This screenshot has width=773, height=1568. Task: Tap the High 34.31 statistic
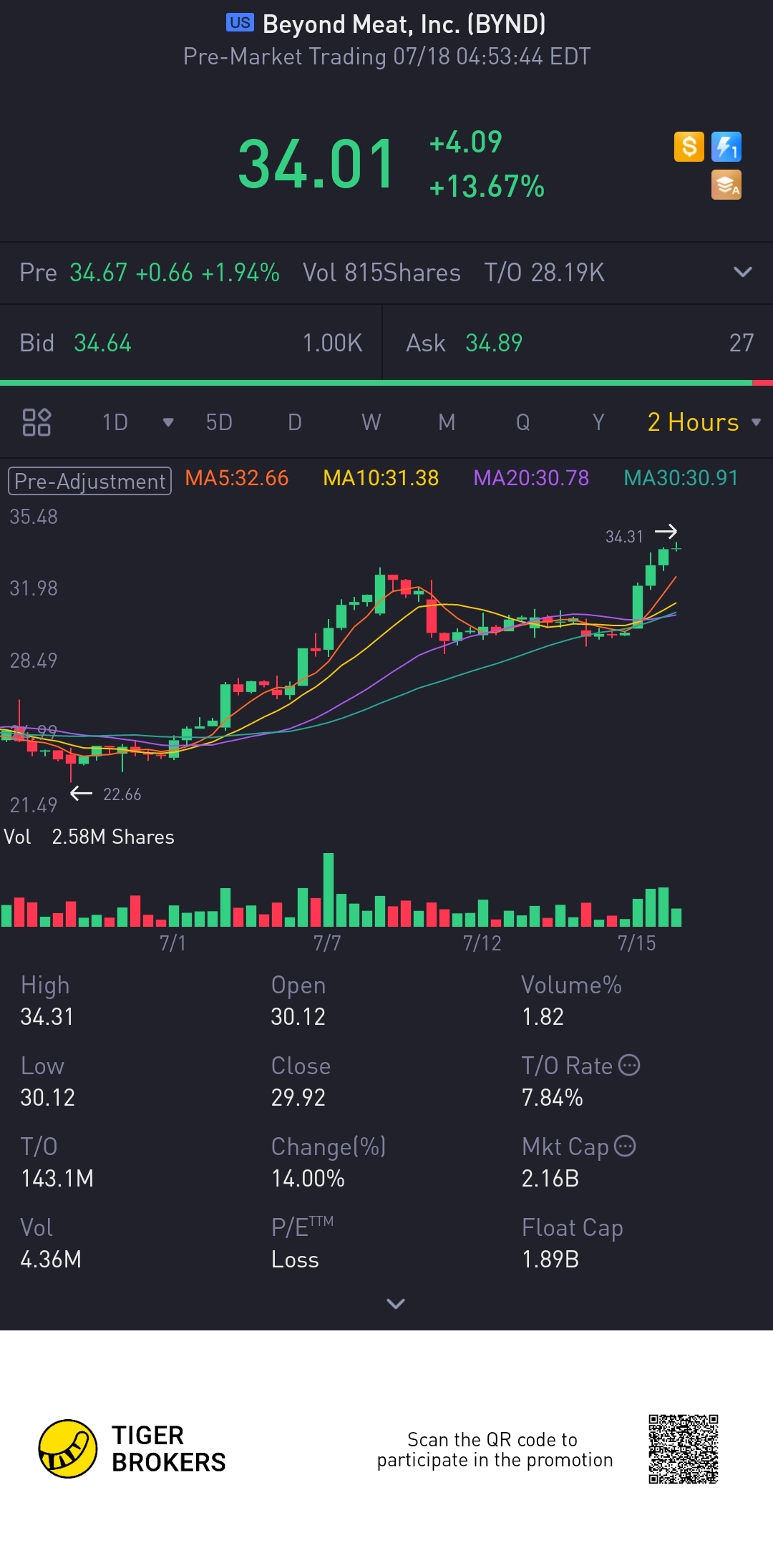coord(47,1000)
